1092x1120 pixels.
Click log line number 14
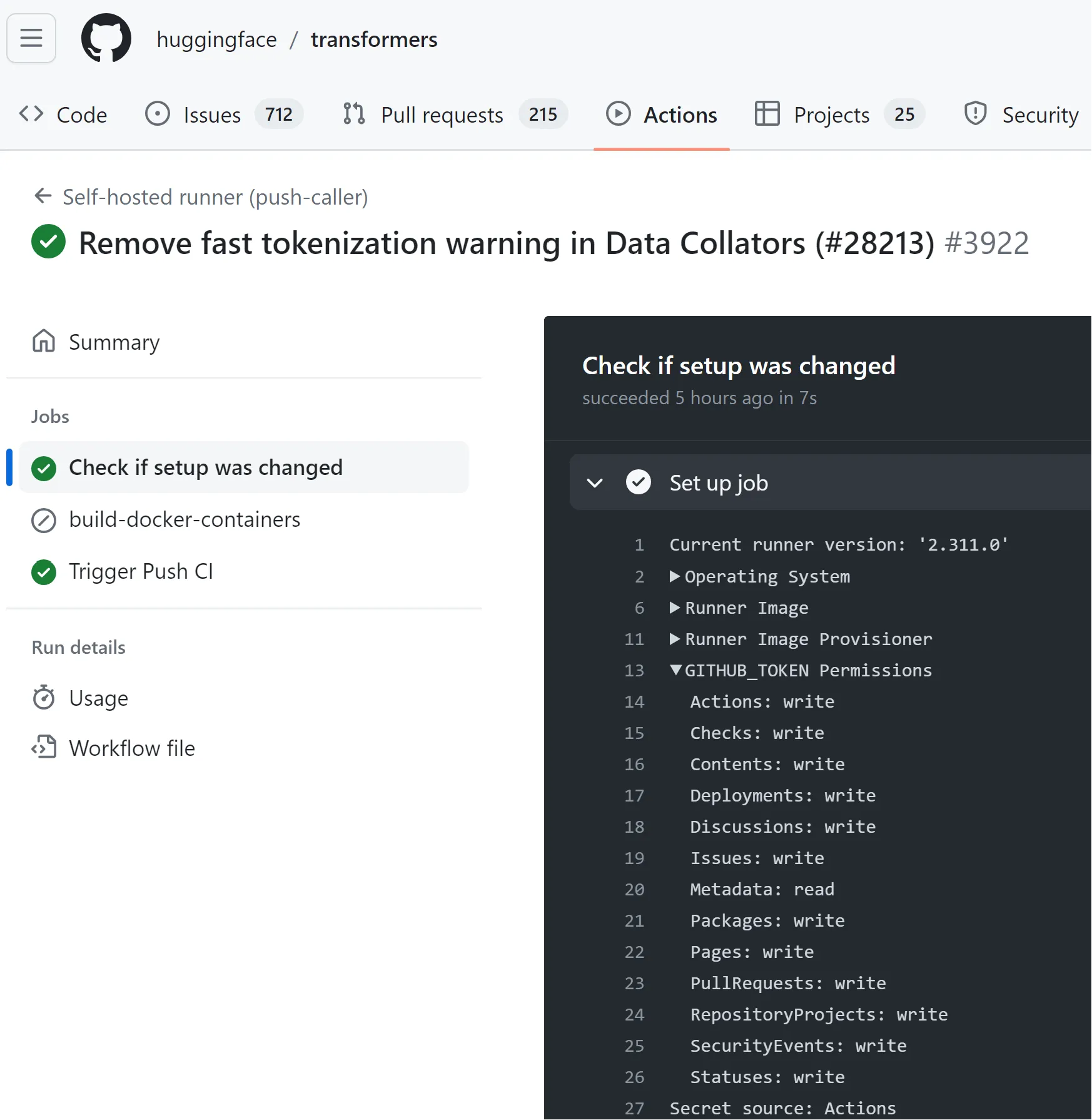point(634,701)
